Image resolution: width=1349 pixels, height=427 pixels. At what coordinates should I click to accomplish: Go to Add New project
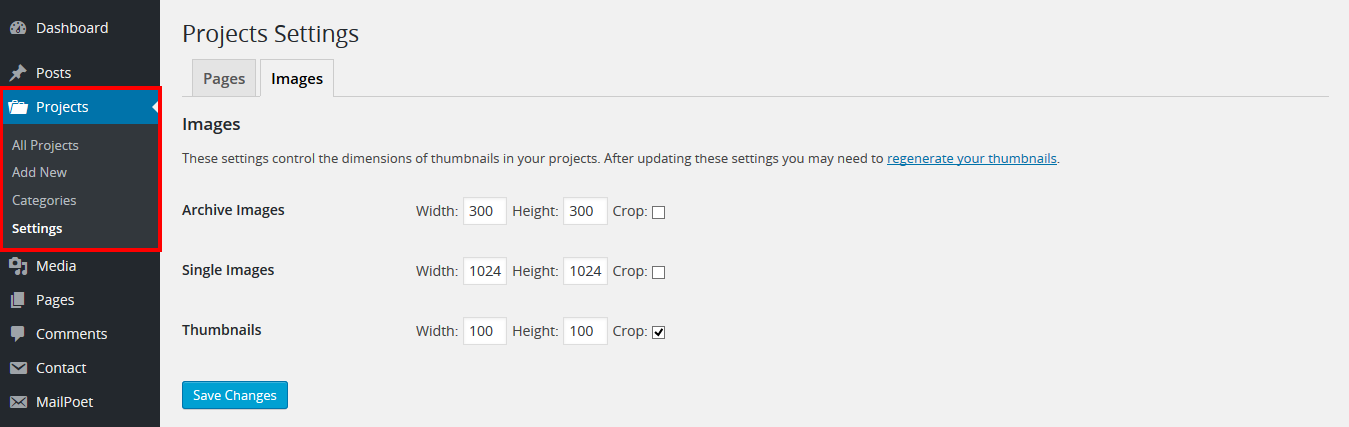[x=40, y=172]
